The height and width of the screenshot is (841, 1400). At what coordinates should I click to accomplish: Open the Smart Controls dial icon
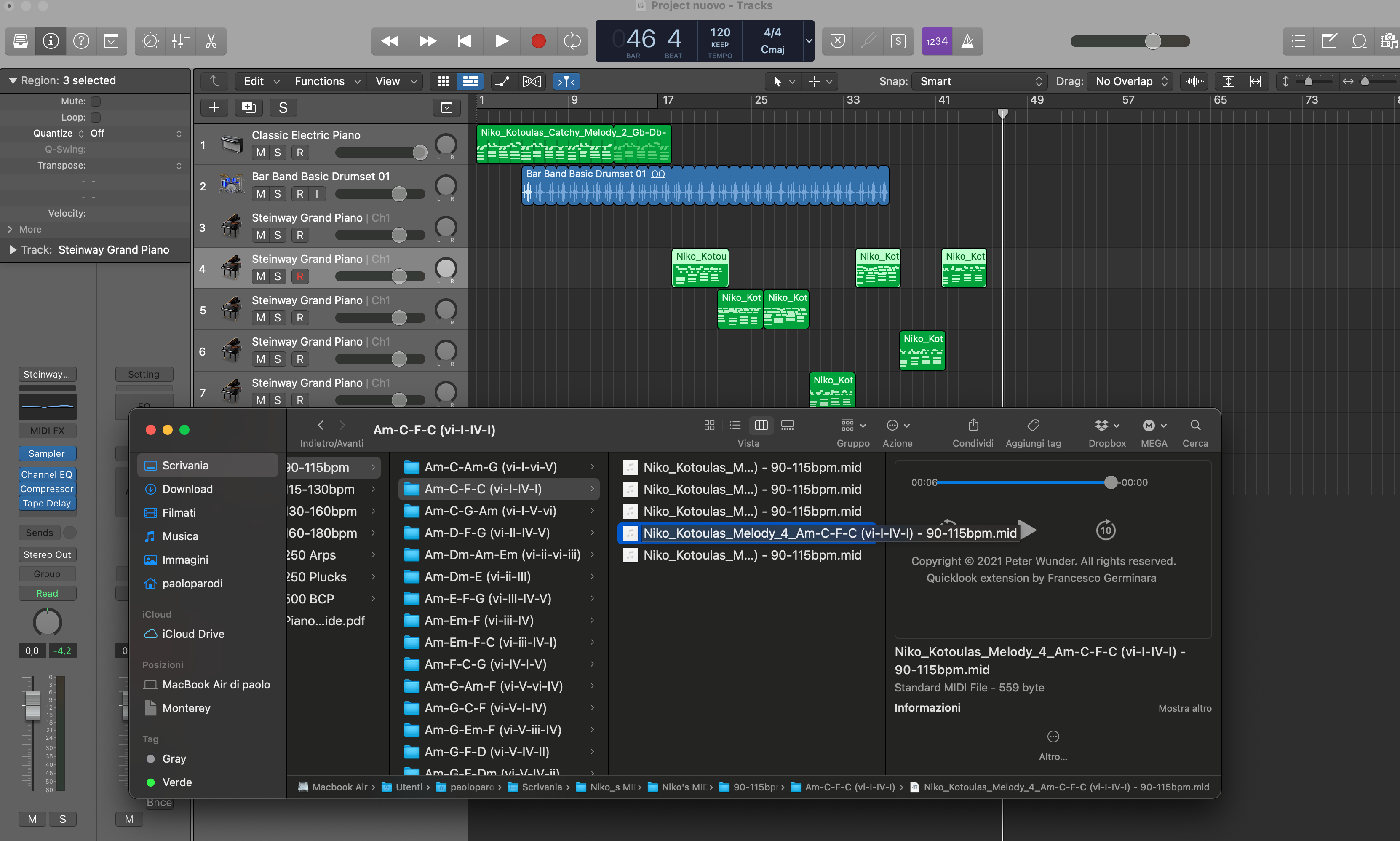tap(150, 41)
